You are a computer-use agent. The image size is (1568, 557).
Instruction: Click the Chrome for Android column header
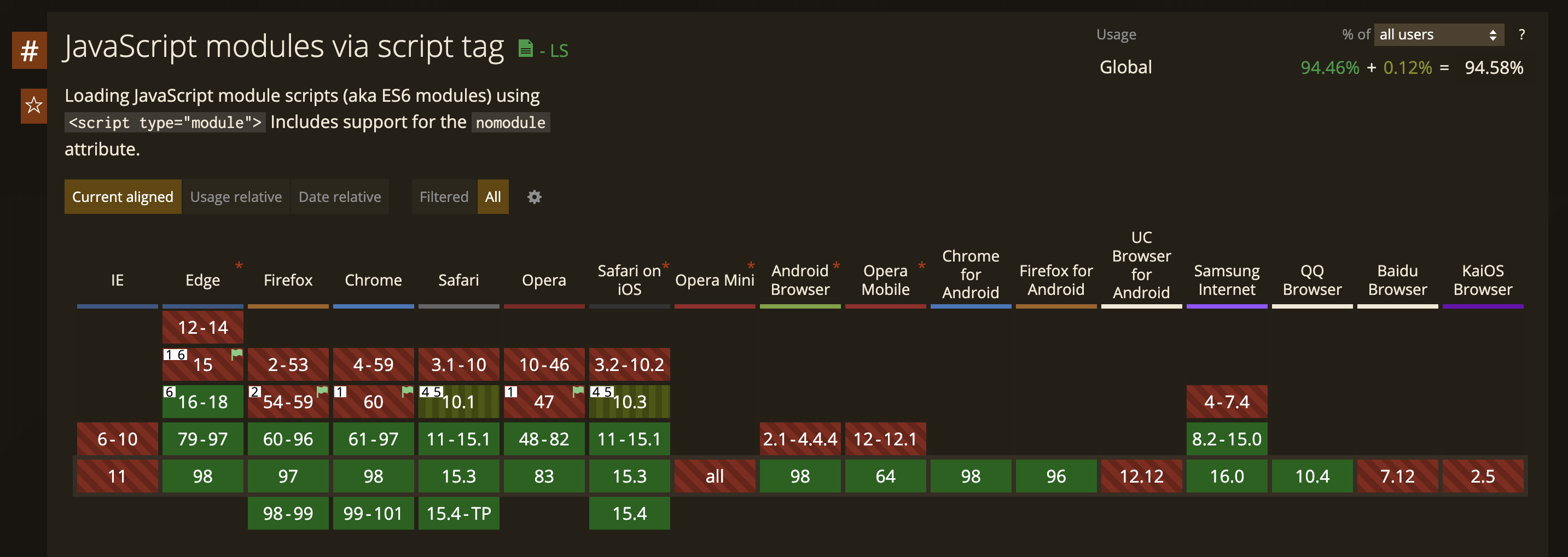click(x=971, y=274)
